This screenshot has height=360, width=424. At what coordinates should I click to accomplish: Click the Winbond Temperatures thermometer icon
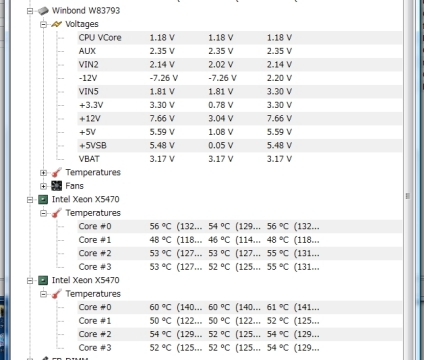coord(57,172)
